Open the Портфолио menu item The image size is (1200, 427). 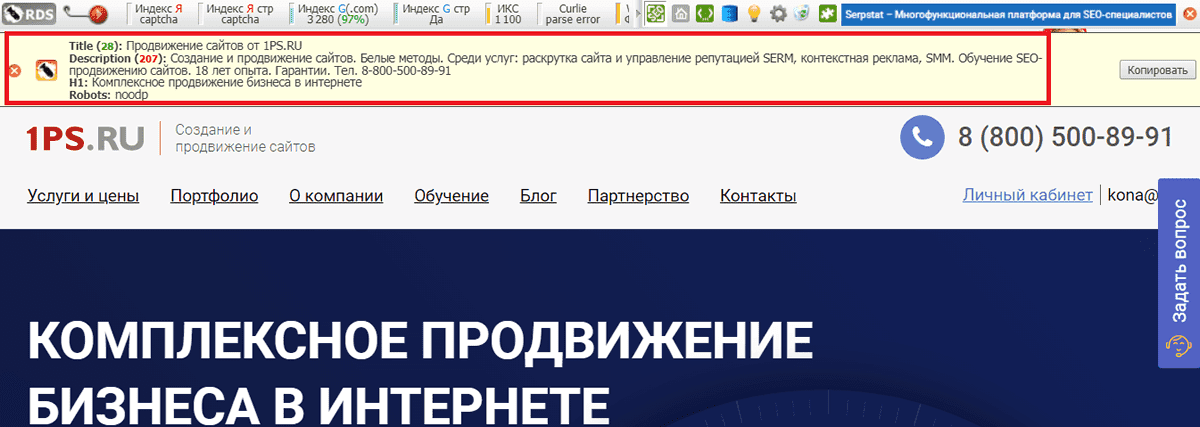point(214,196)
